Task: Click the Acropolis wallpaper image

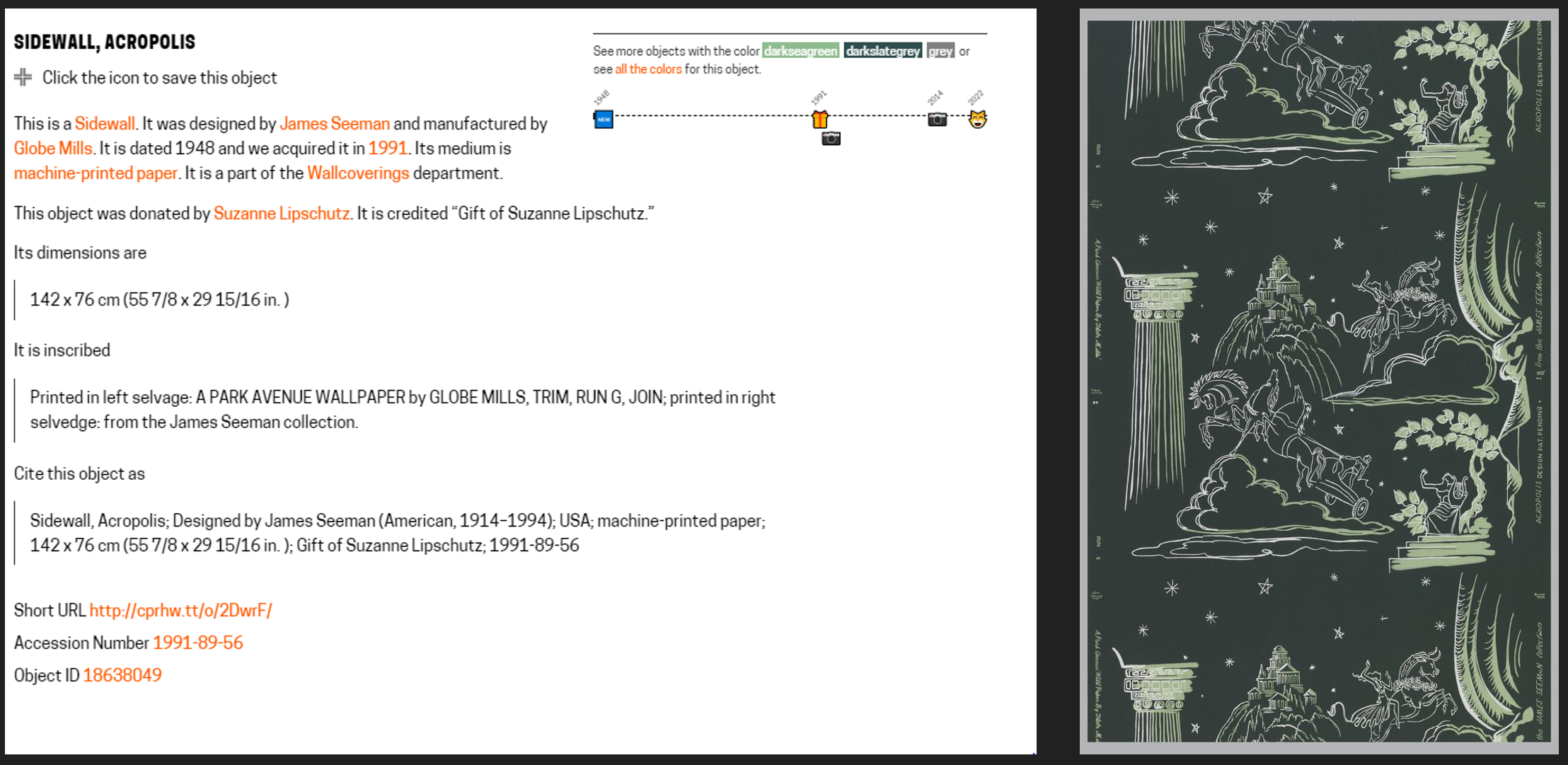Action: pos(1318,381)
